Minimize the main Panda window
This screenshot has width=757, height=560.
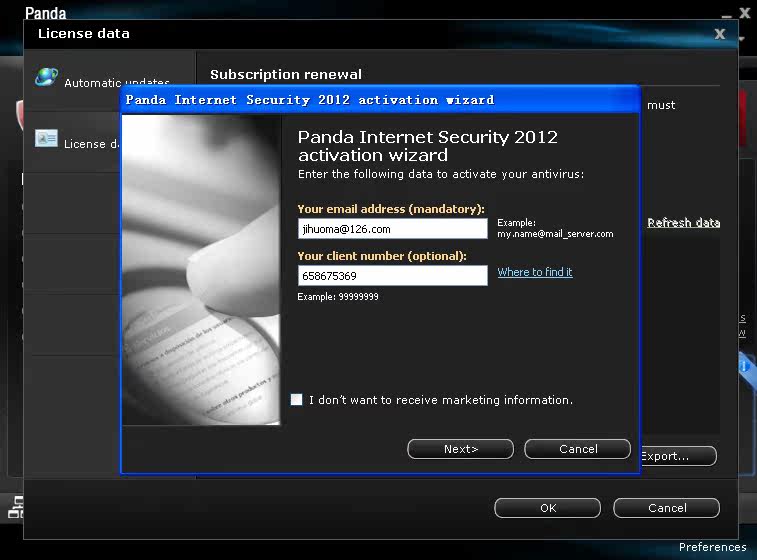tap(727, 15)
